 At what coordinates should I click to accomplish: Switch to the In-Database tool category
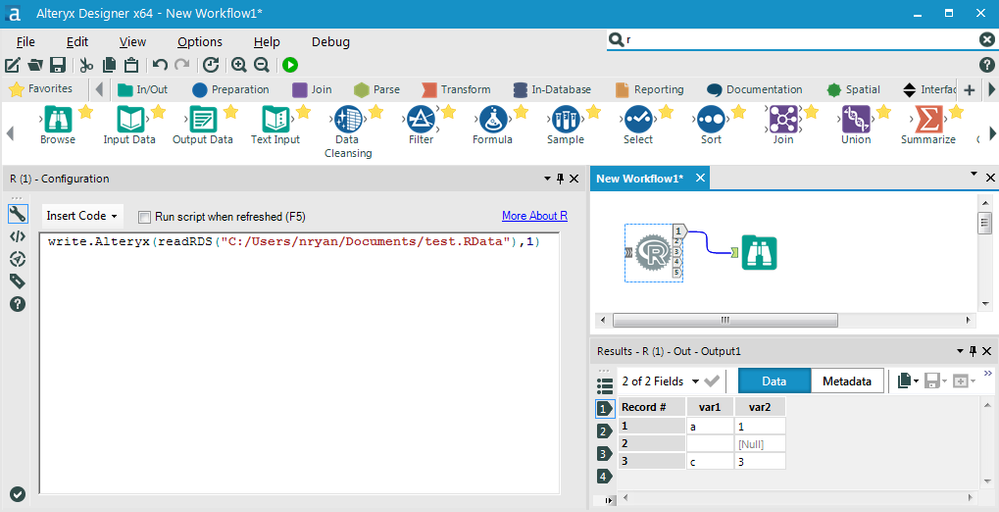coord(552,90)
